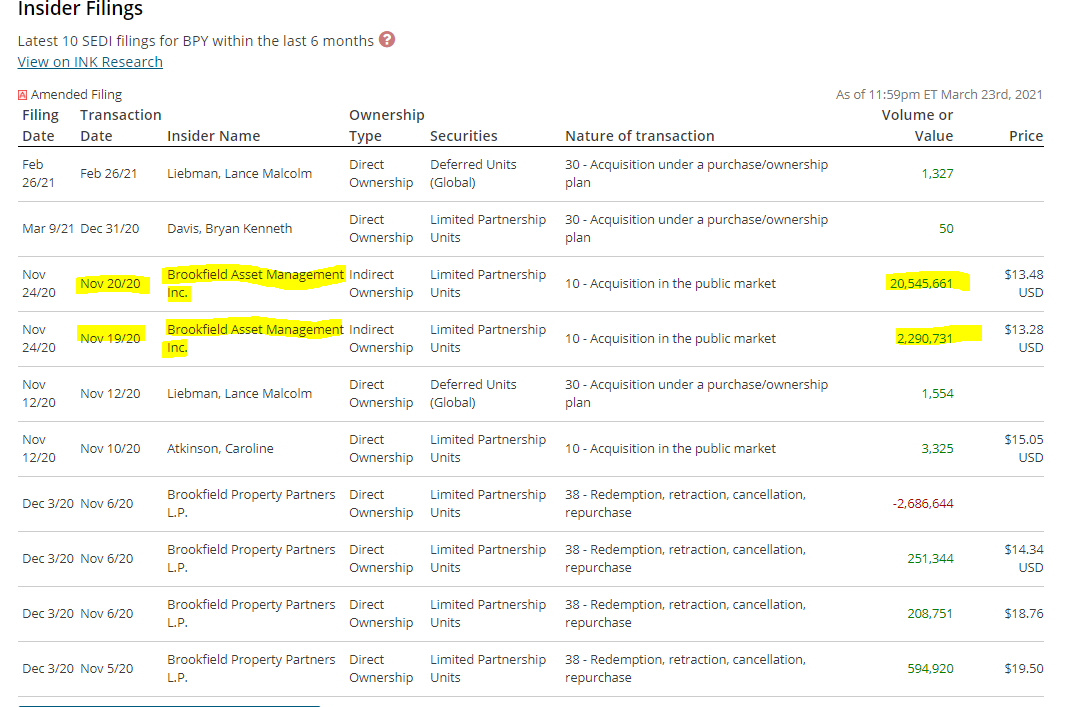
Task: Click Liebman, Lance Malcolm in Feb 26/21 row
Action: [x=239, y=173]
